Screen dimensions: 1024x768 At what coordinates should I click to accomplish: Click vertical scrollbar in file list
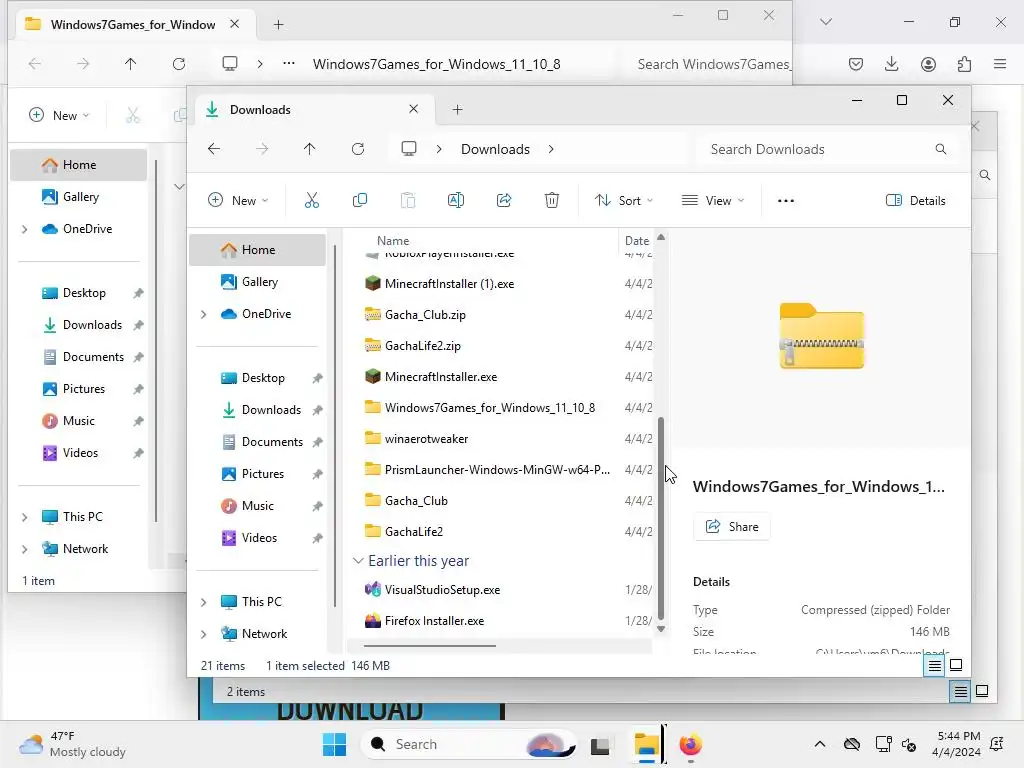coord(660,519)
